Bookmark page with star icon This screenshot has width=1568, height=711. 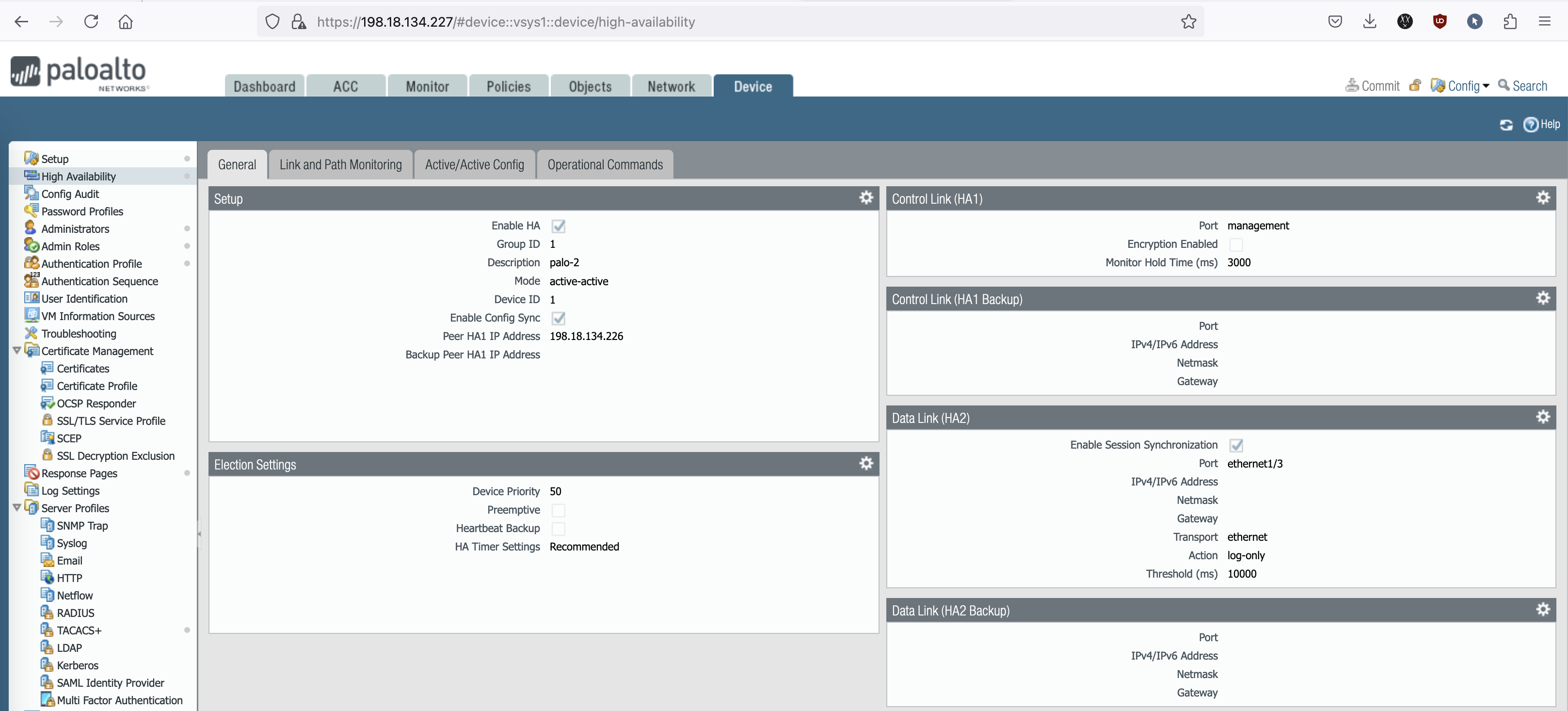pyautogui.click(x=1188, y=22)
